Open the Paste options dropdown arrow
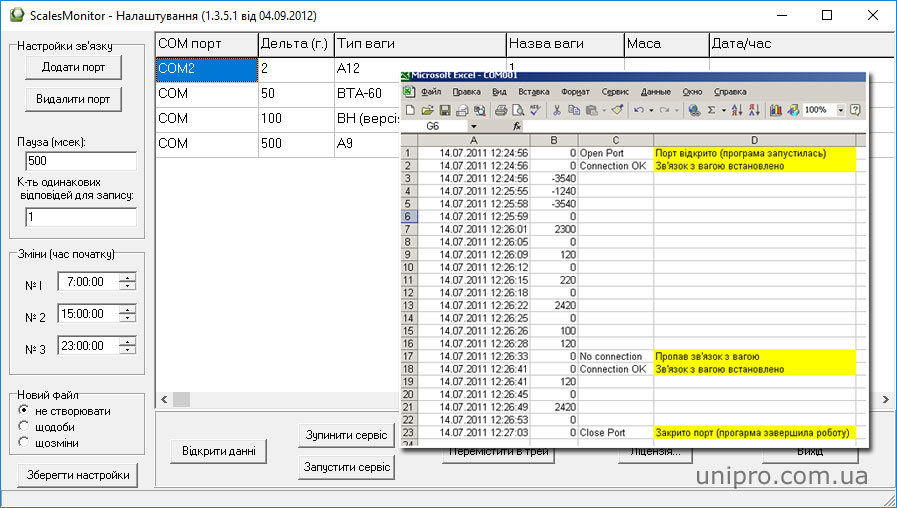Image resolution: width=897 pixels, height=508 pixels. coord(604,110)
